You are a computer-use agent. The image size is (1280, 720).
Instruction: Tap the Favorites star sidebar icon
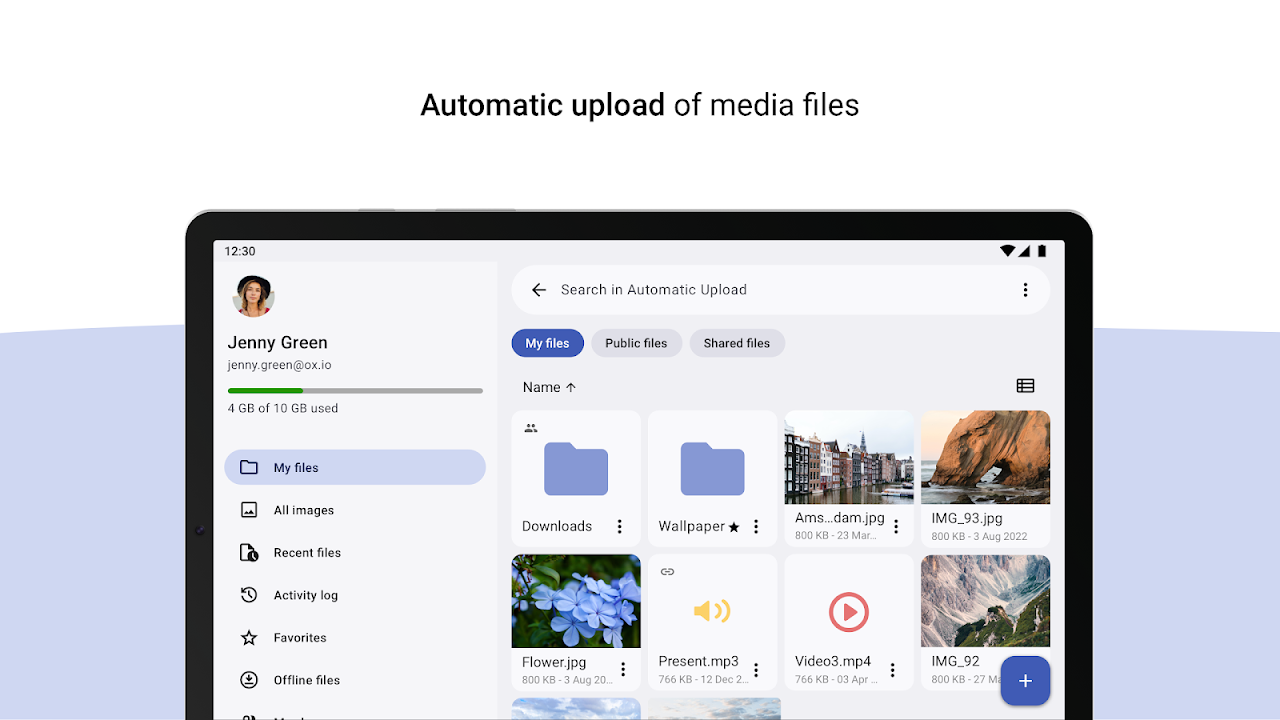pos(249,638)
